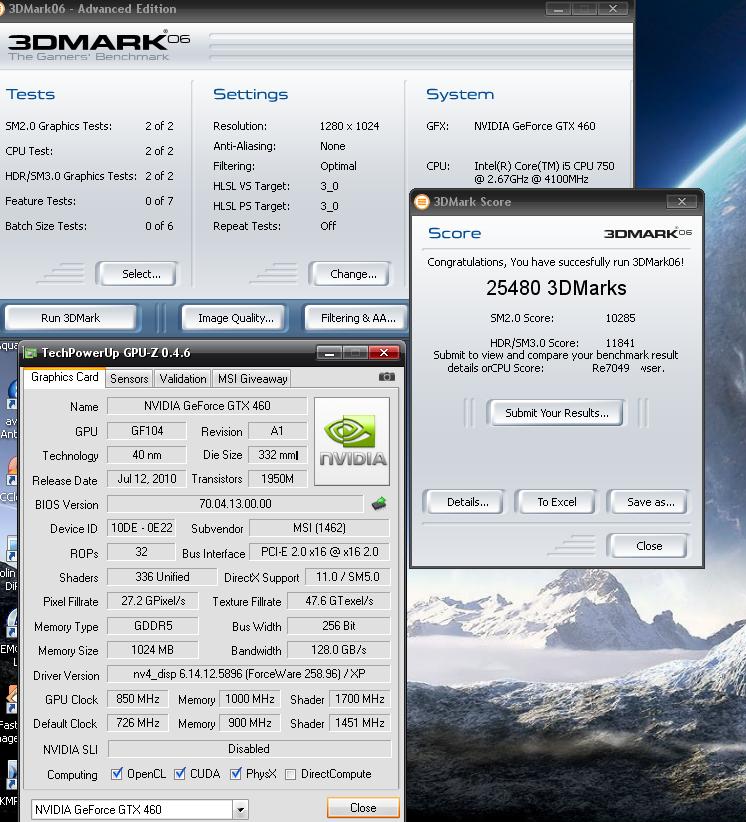746x822 pixels.
Task: Switch to the Sensors tab
Action: (x=129, y=378)
